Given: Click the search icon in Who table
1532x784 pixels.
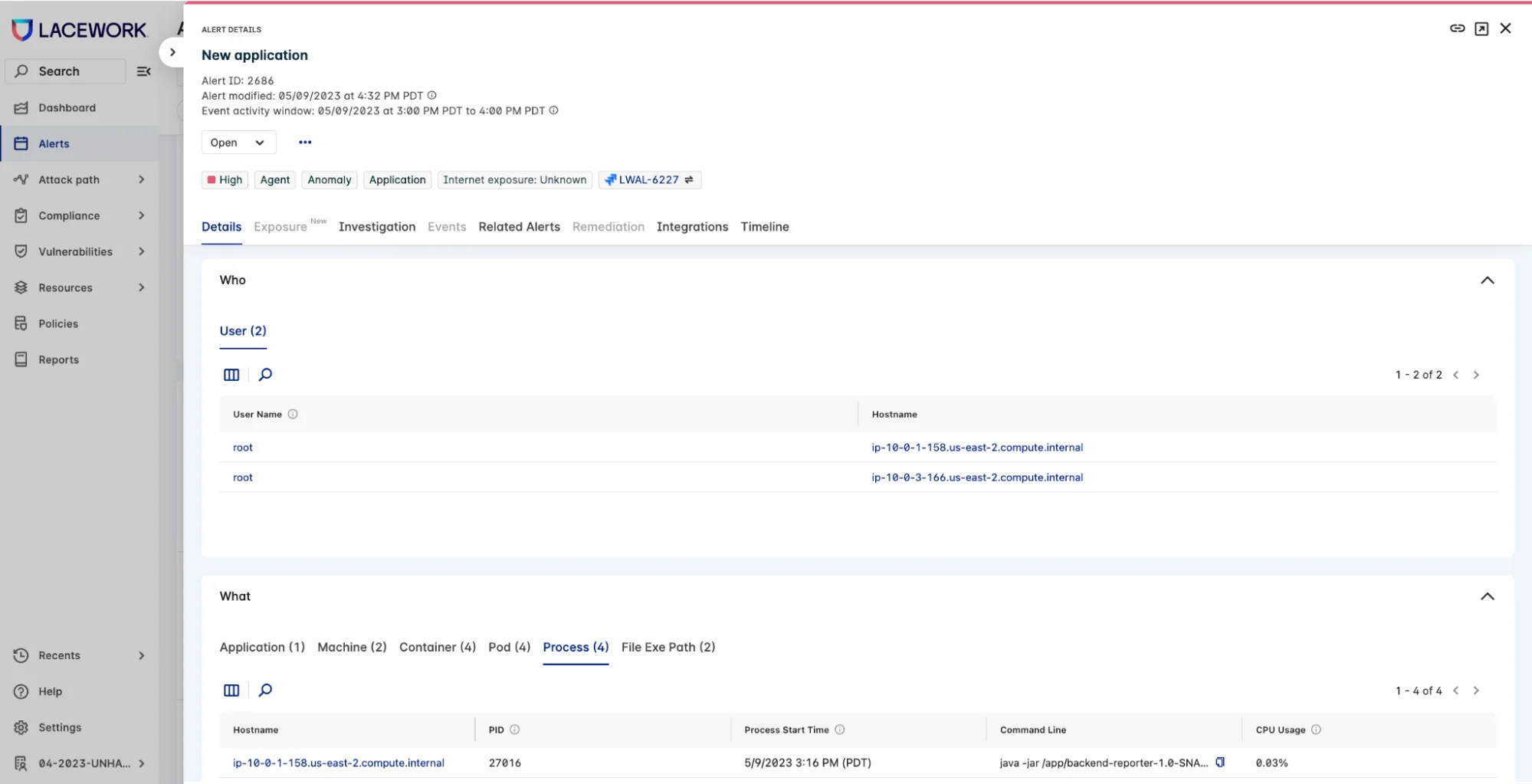Looking at the screenshot, I should 265,375.
